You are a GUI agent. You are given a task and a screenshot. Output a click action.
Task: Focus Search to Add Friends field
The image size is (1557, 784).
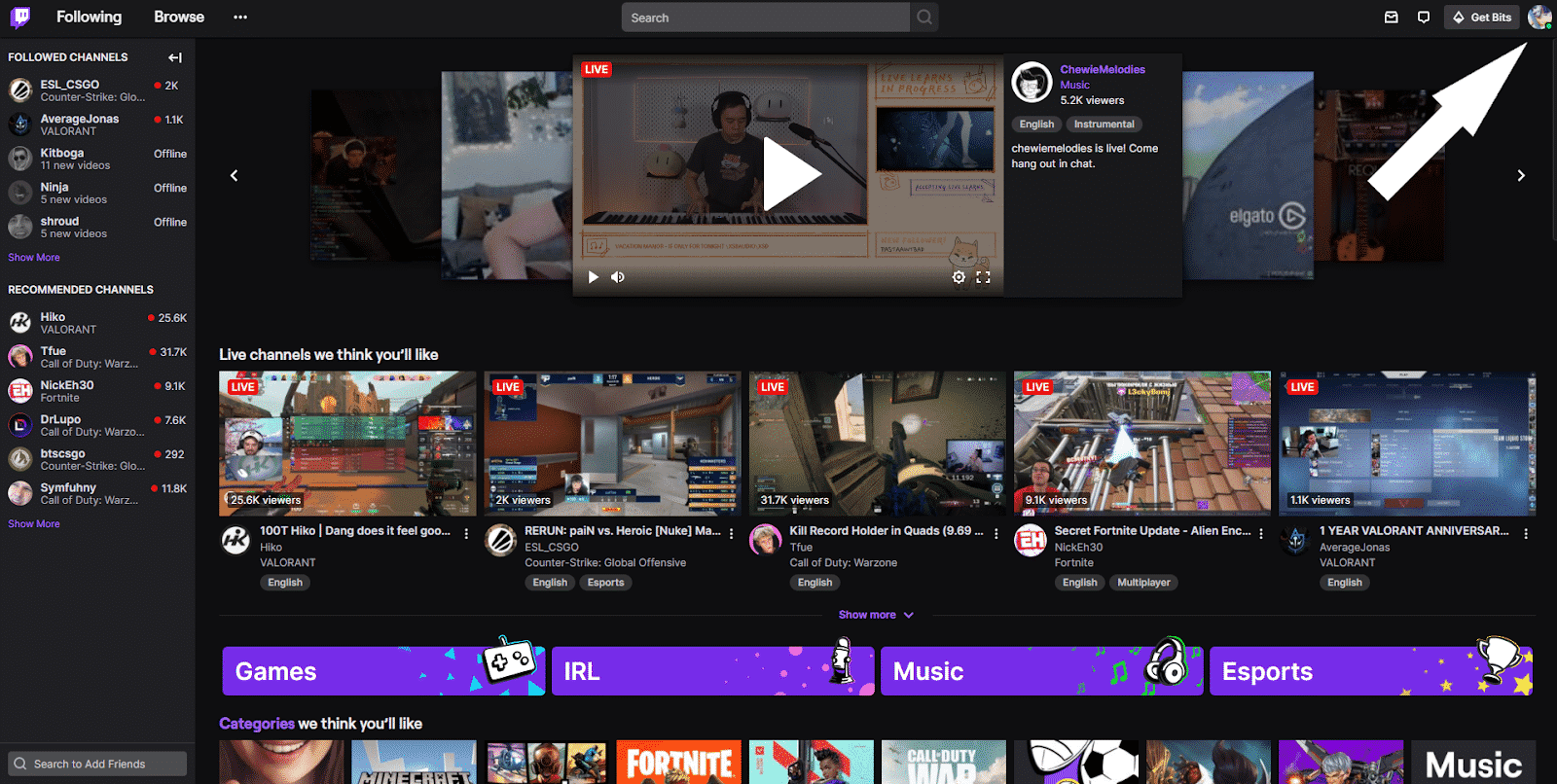[x=97, y=764]
